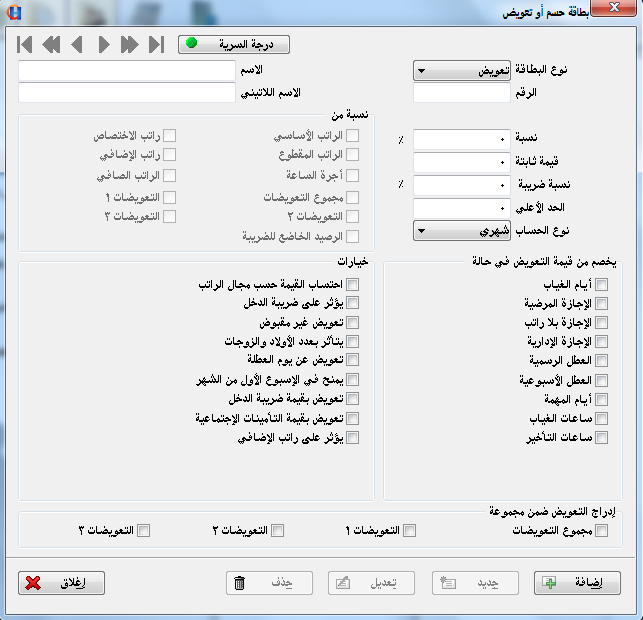Check راتب الاختصاص checkbox
The width and height of the screenshot is (643, 620).
click(x=169, y=135)
